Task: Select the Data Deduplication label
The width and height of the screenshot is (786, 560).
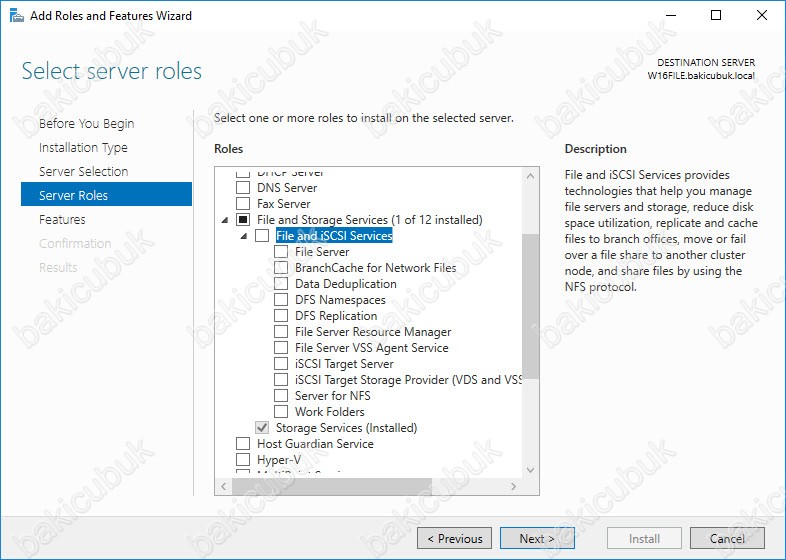Action: coord(345,284)
